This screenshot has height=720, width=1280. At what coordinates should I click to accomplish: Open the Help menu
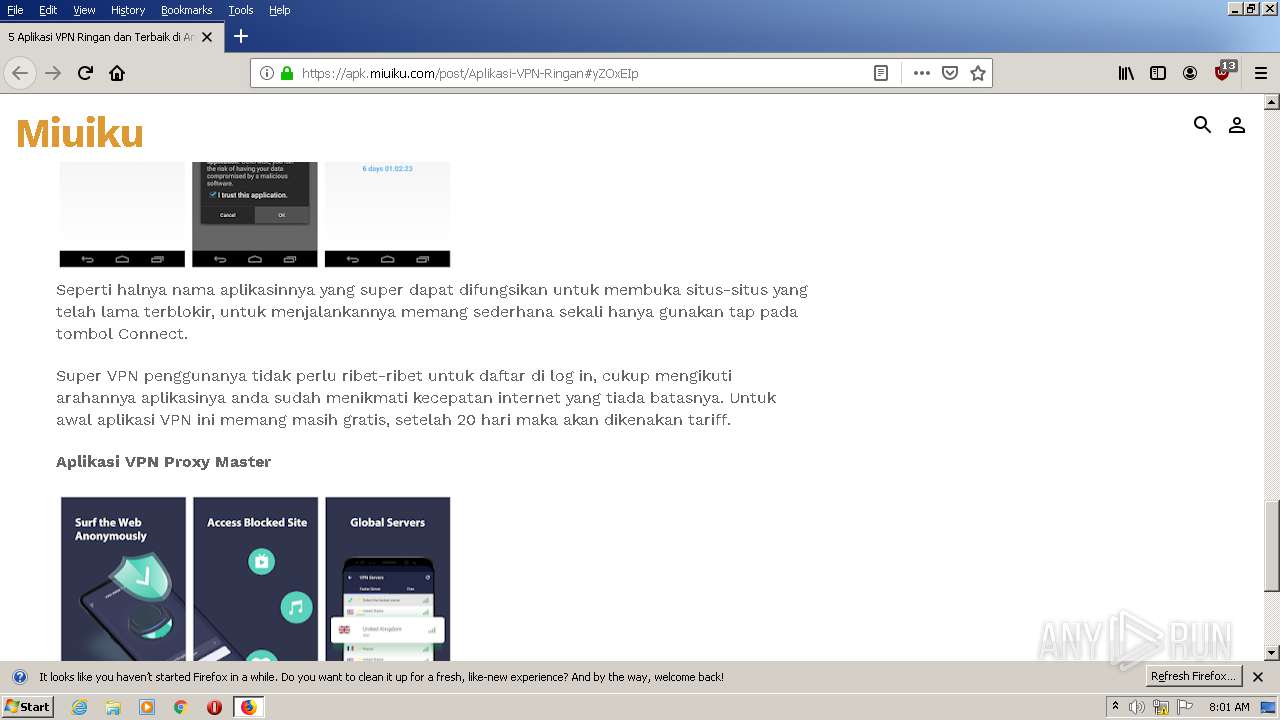(280, 10)
